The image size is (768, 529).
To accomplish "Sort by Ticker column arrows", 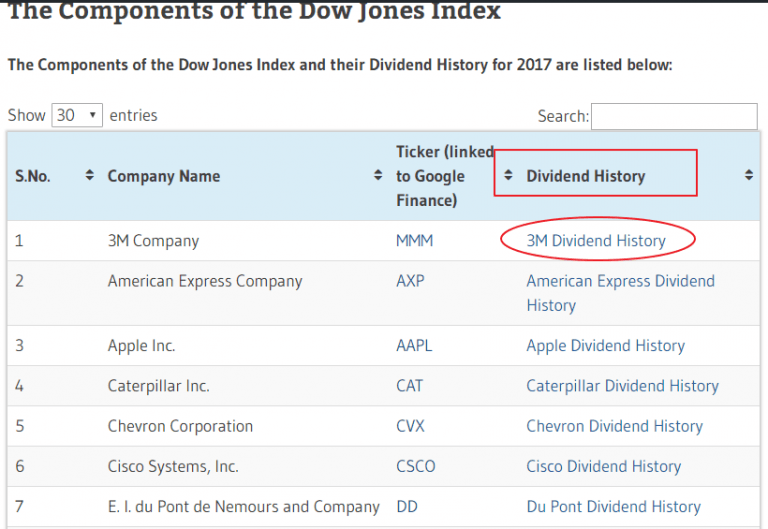I will click(508, 175).
